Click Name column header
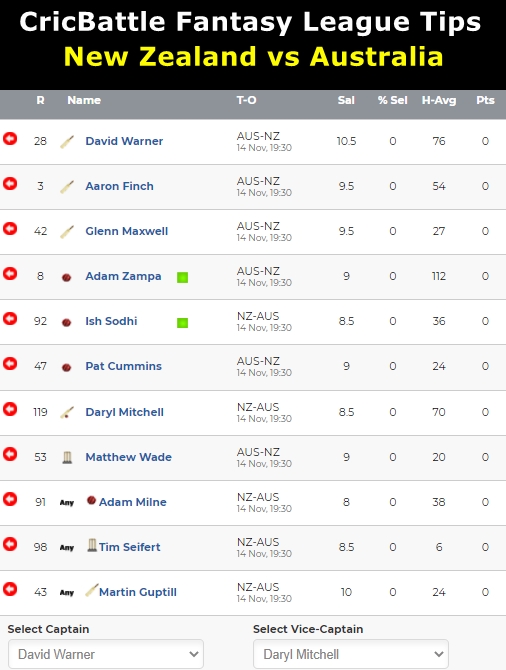The image size is (506, 670). pos(84,100)
